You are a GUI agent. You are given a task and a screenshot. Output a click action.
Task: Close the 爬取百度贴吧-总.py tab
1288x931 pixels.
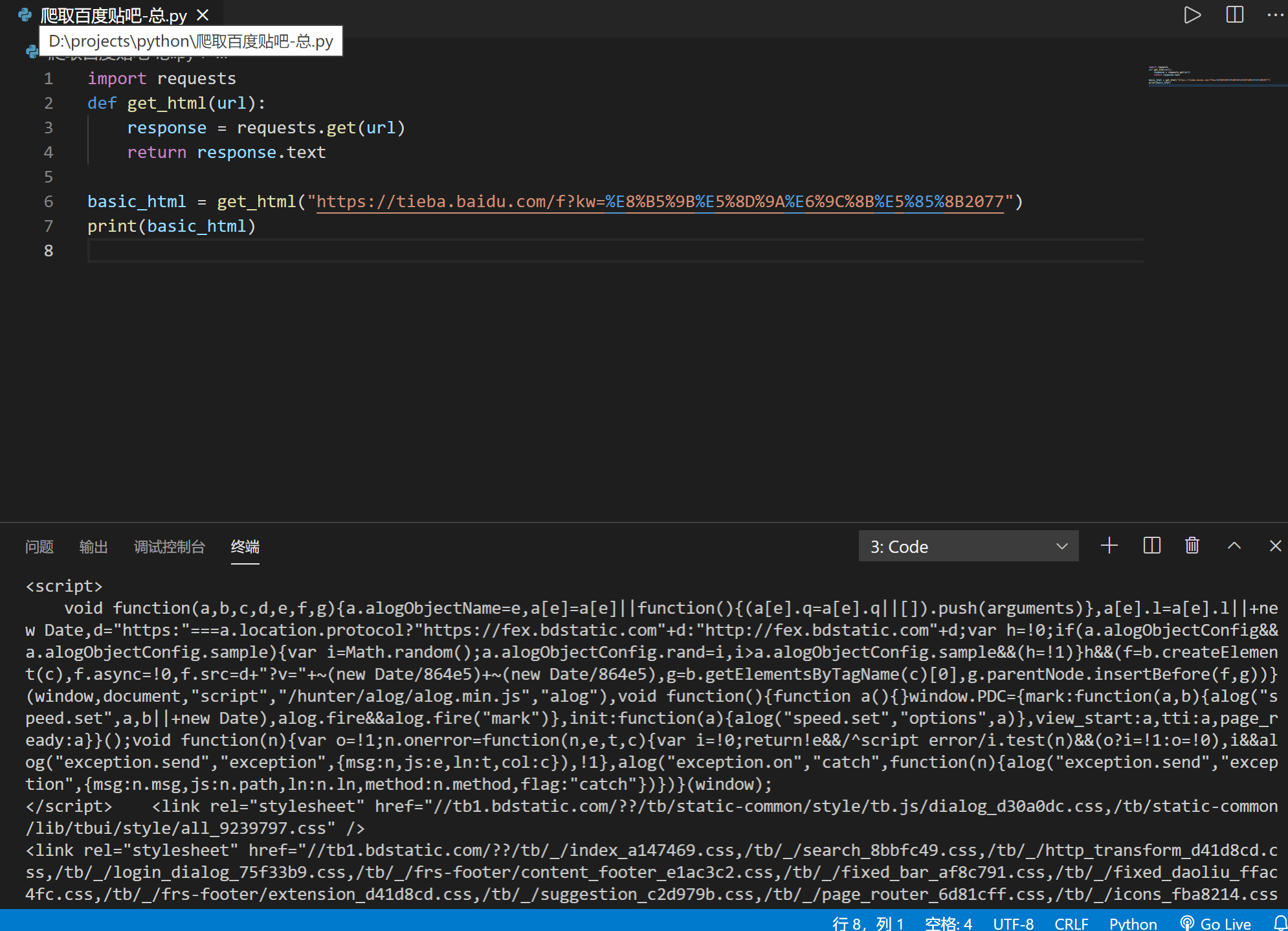203,15
